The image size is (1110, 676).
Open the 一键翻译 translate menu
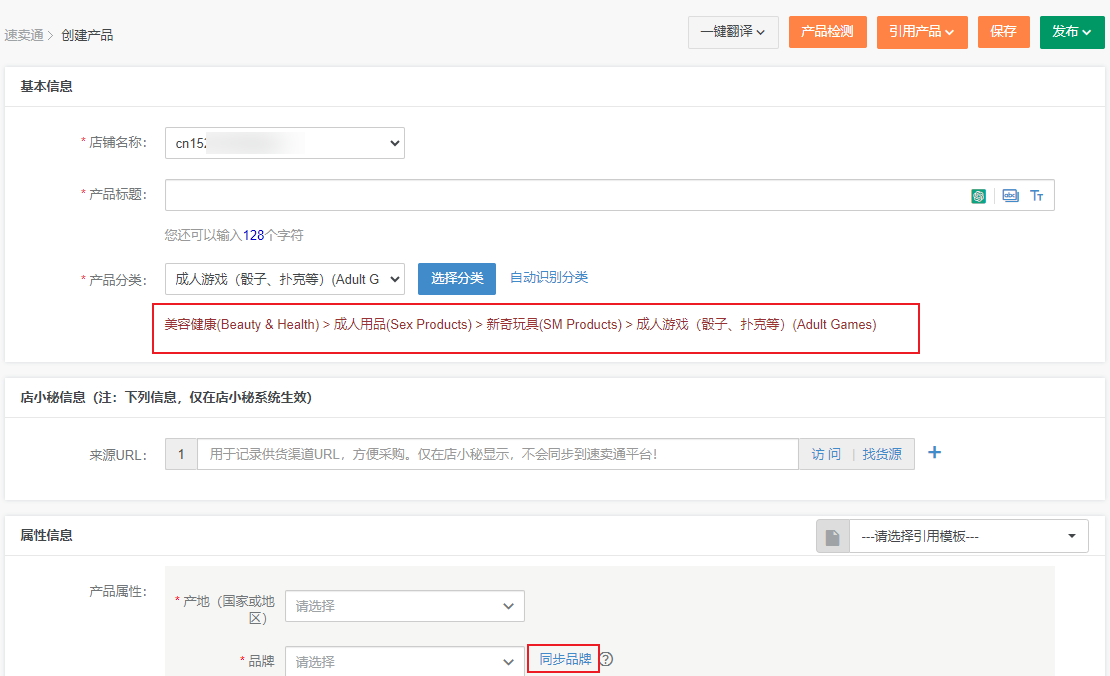(x=733, y=32)
